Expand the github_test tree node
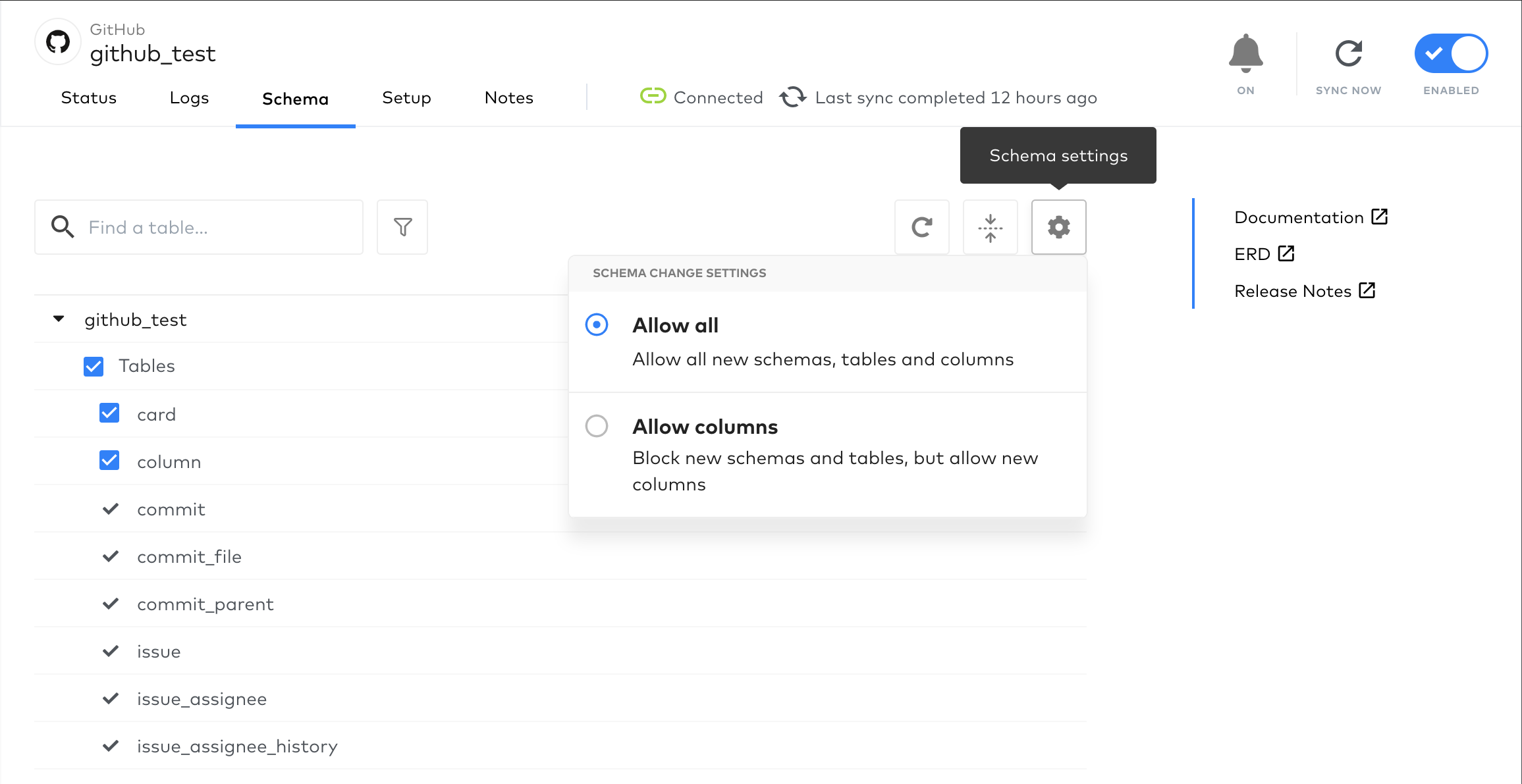This screenshot has height=784, width=1522. [x=59, y=319]
